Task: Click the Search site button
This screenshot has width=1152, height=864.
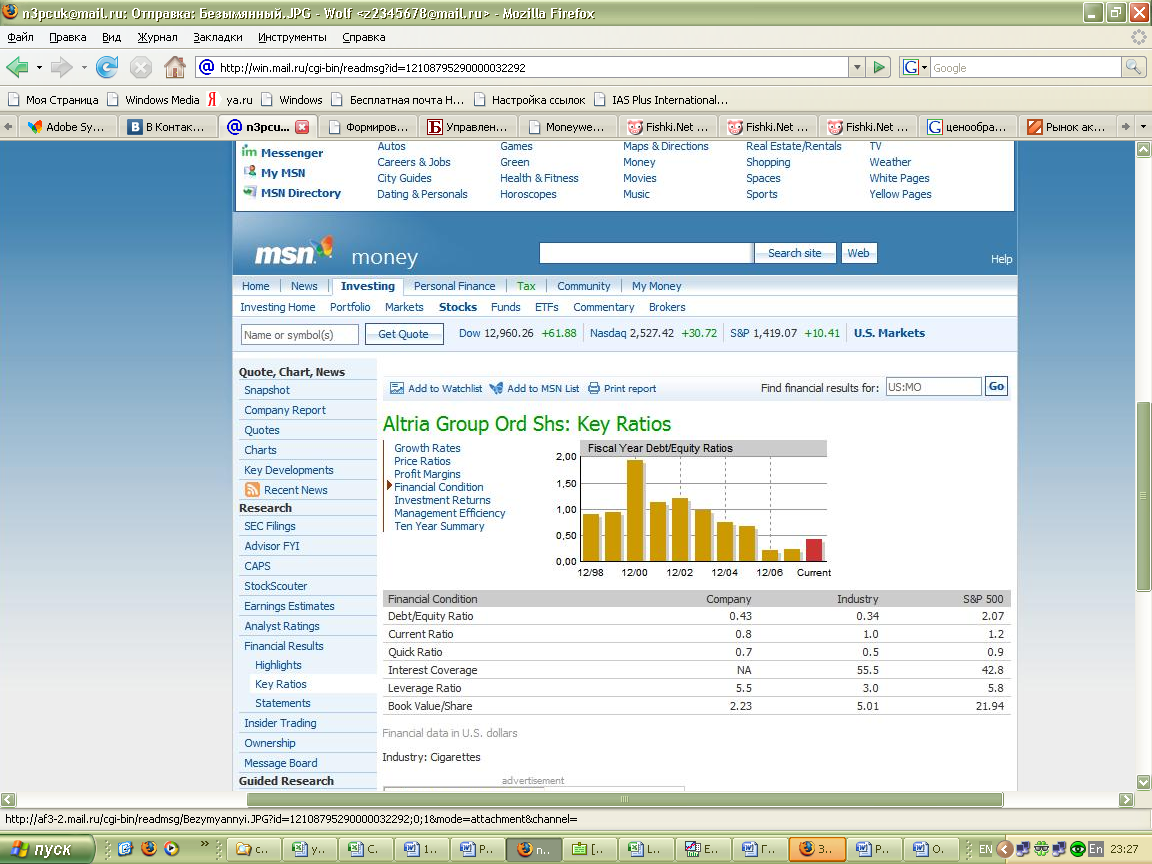Action: (x=795, y=253)
